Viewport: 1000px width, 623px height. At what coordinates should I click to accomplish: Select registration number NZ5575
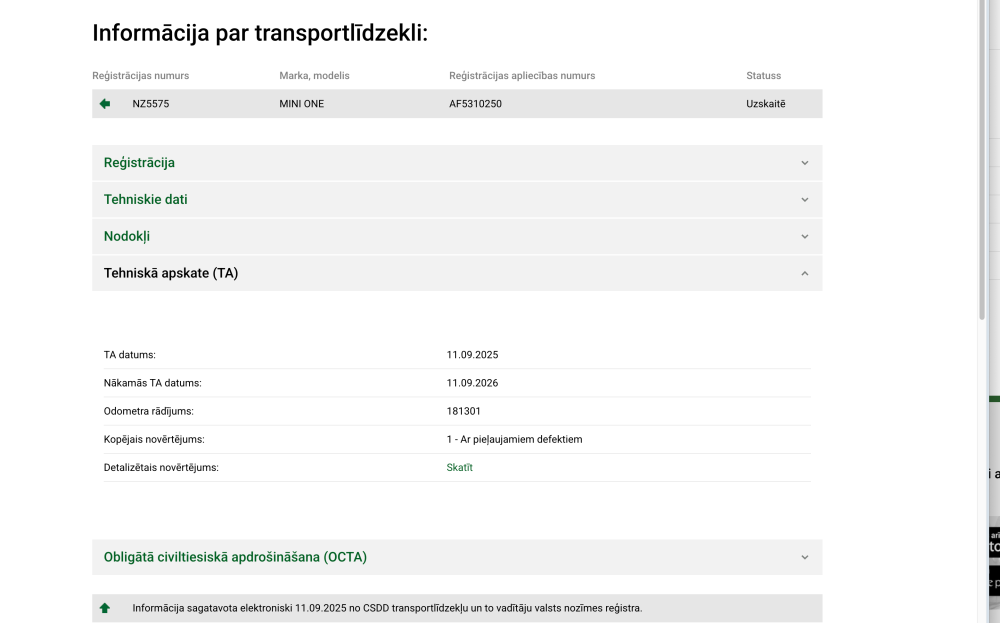pyautogui.click(x=151, y=104)
